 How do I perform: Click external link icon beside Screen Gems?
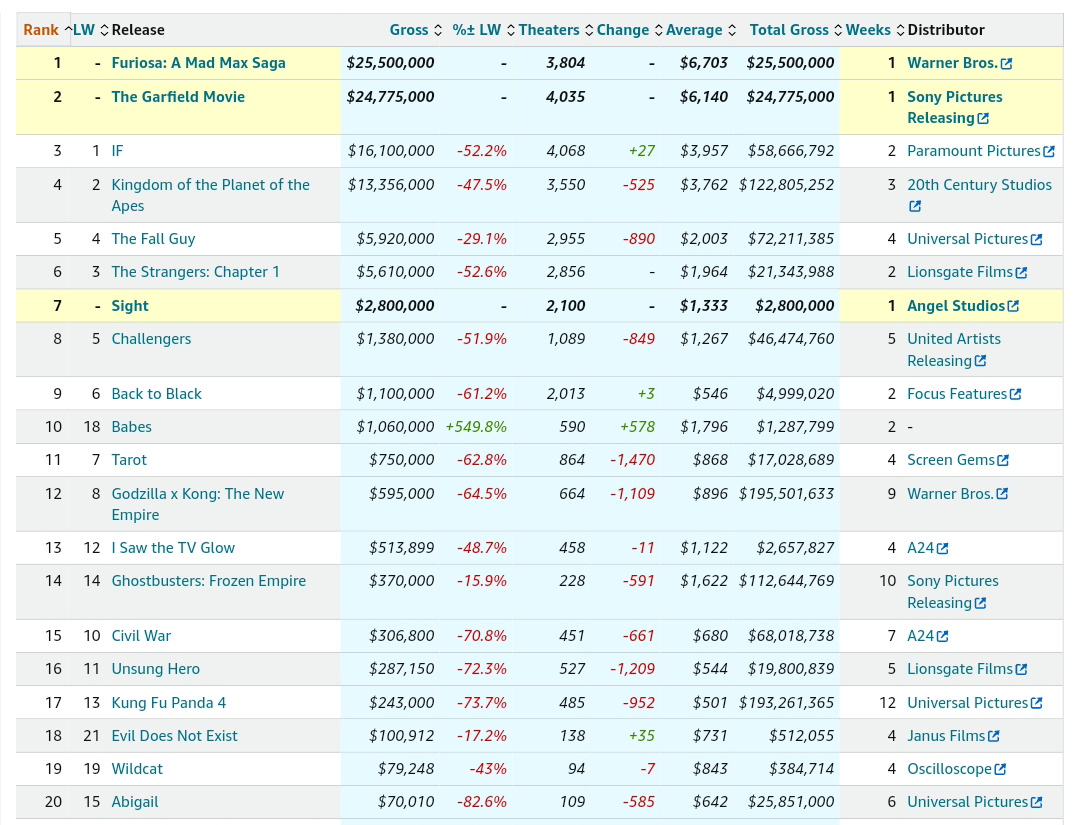1003,460
